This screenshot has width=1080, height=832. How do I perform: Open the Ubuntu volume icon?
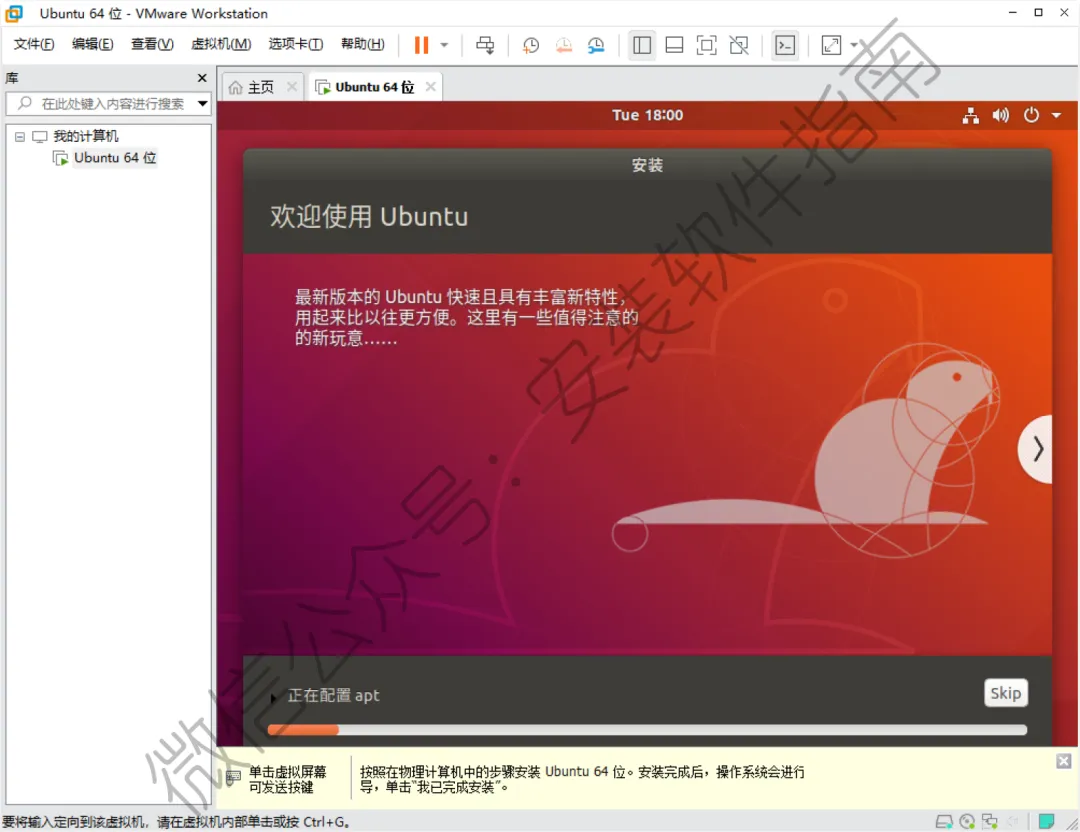(x=1001, y=115)
